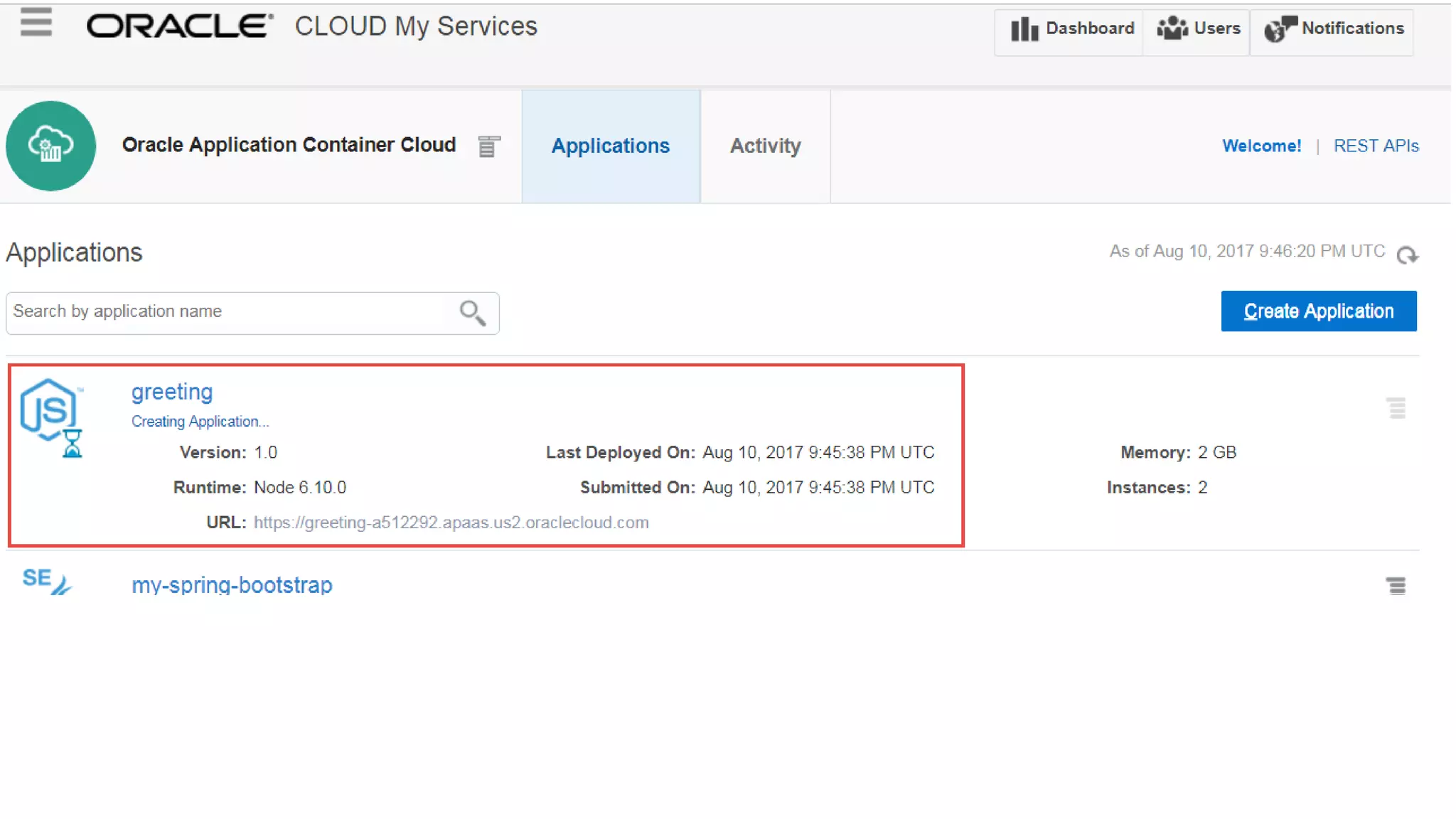Open the Dashboard button

[x=1072, y=29]
